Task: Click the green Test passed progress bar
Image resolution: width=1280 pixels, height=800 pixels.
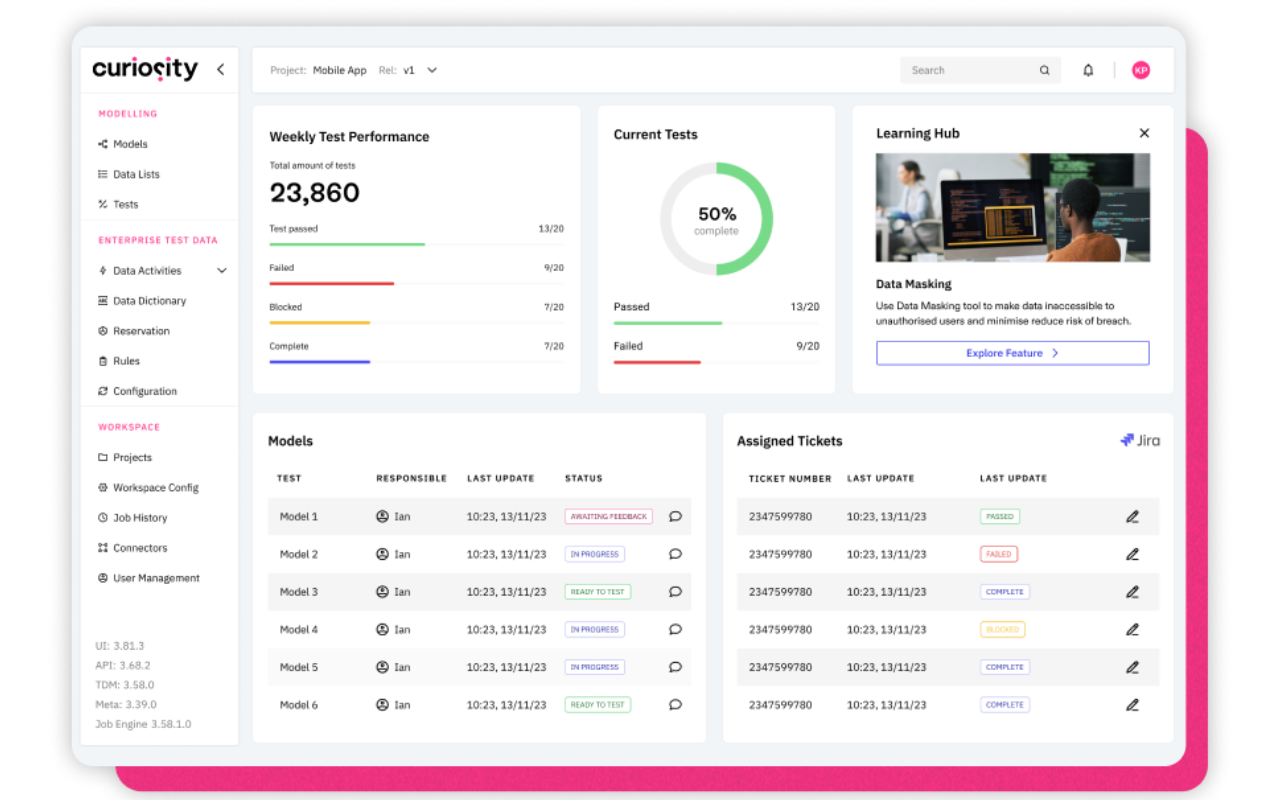Action: 347,244
